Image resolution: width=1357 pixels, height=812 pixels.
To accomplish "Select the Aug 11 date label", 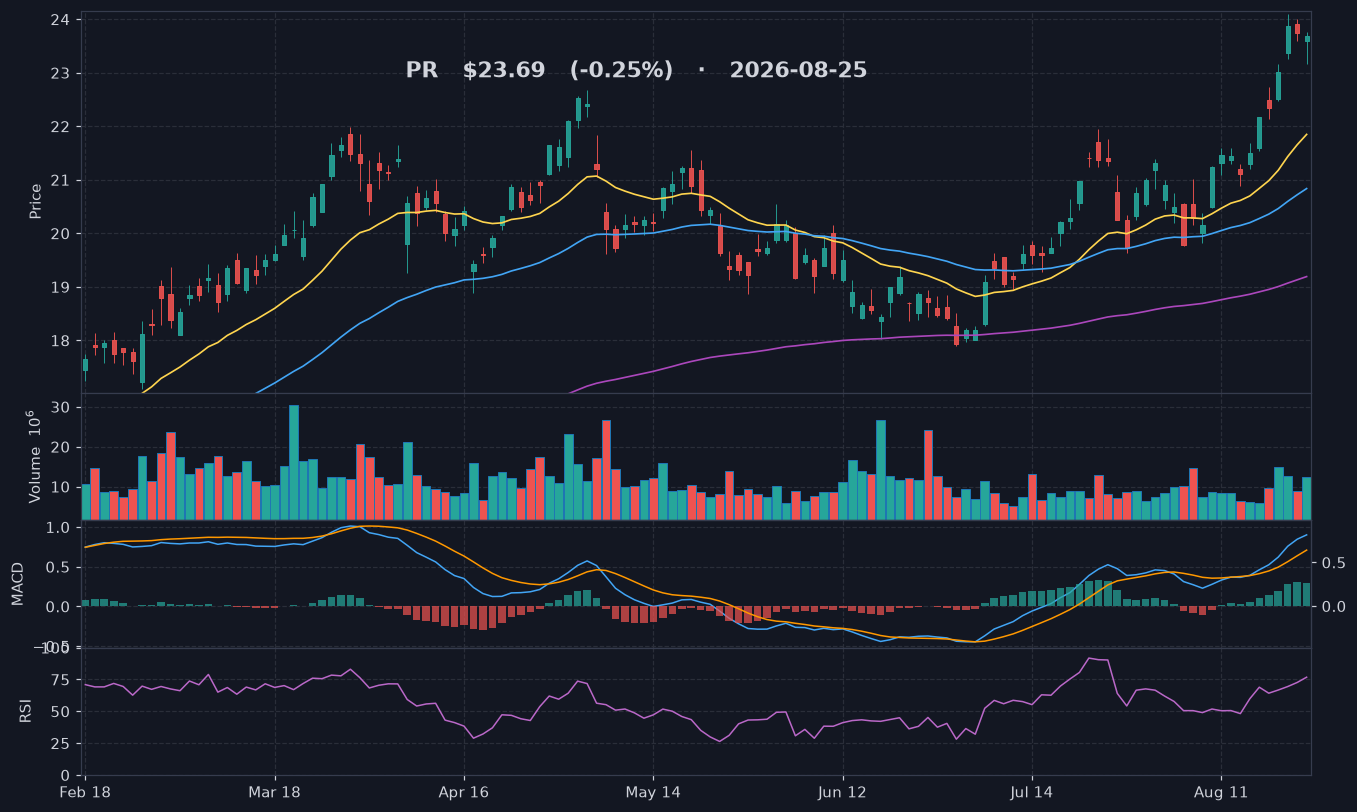I will [x=1221, y=792].
